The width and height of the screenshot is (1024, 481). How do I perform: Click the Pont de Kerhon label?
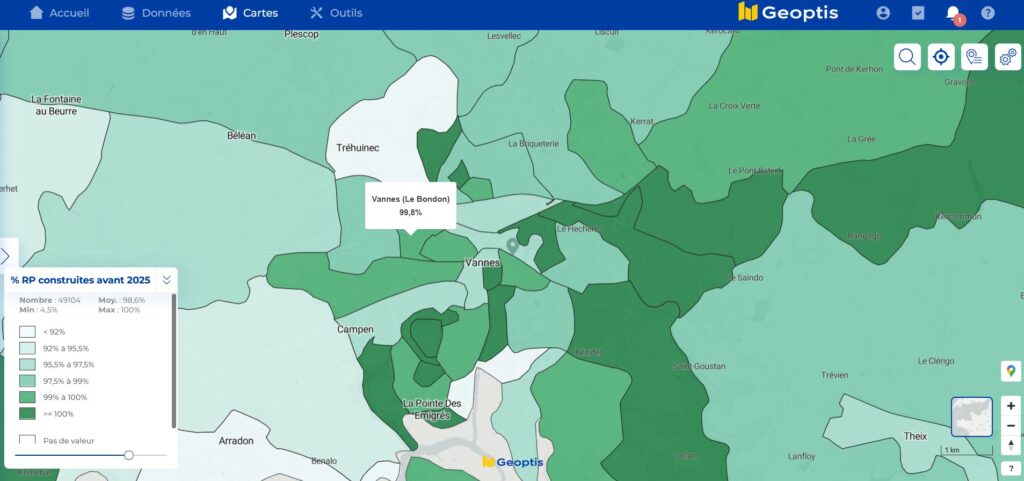click(x=854, y=69)
